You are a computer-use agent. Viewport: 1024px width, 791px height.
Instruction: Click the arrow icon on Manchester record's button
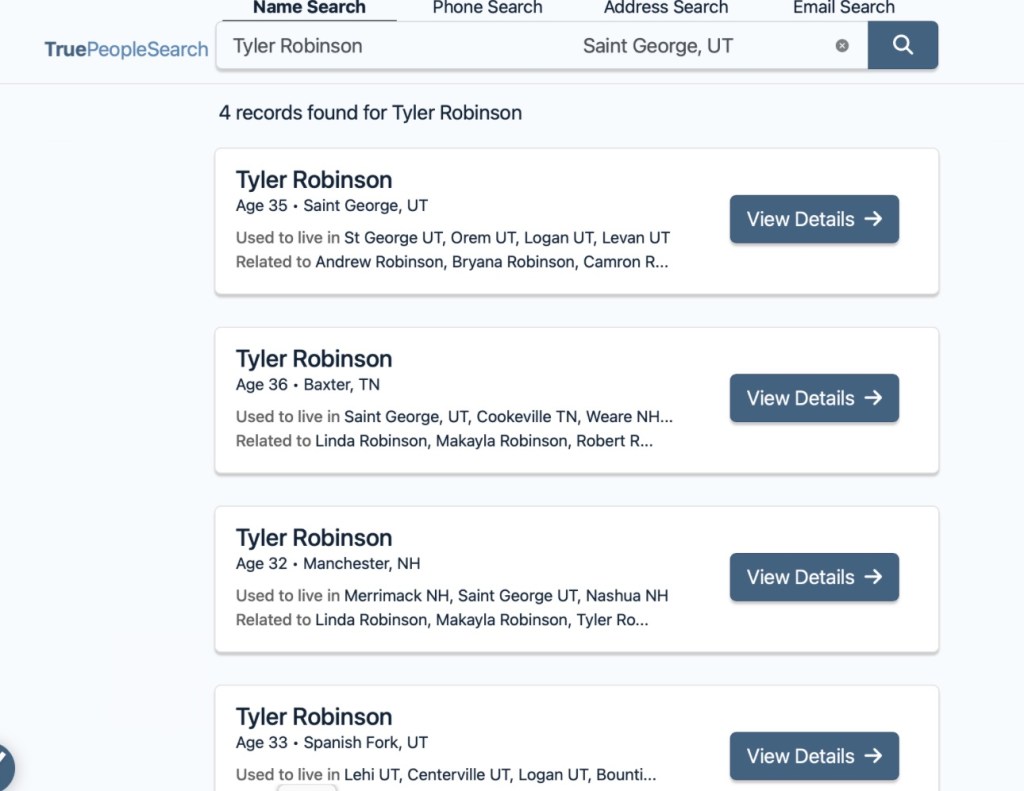point(873,577)
